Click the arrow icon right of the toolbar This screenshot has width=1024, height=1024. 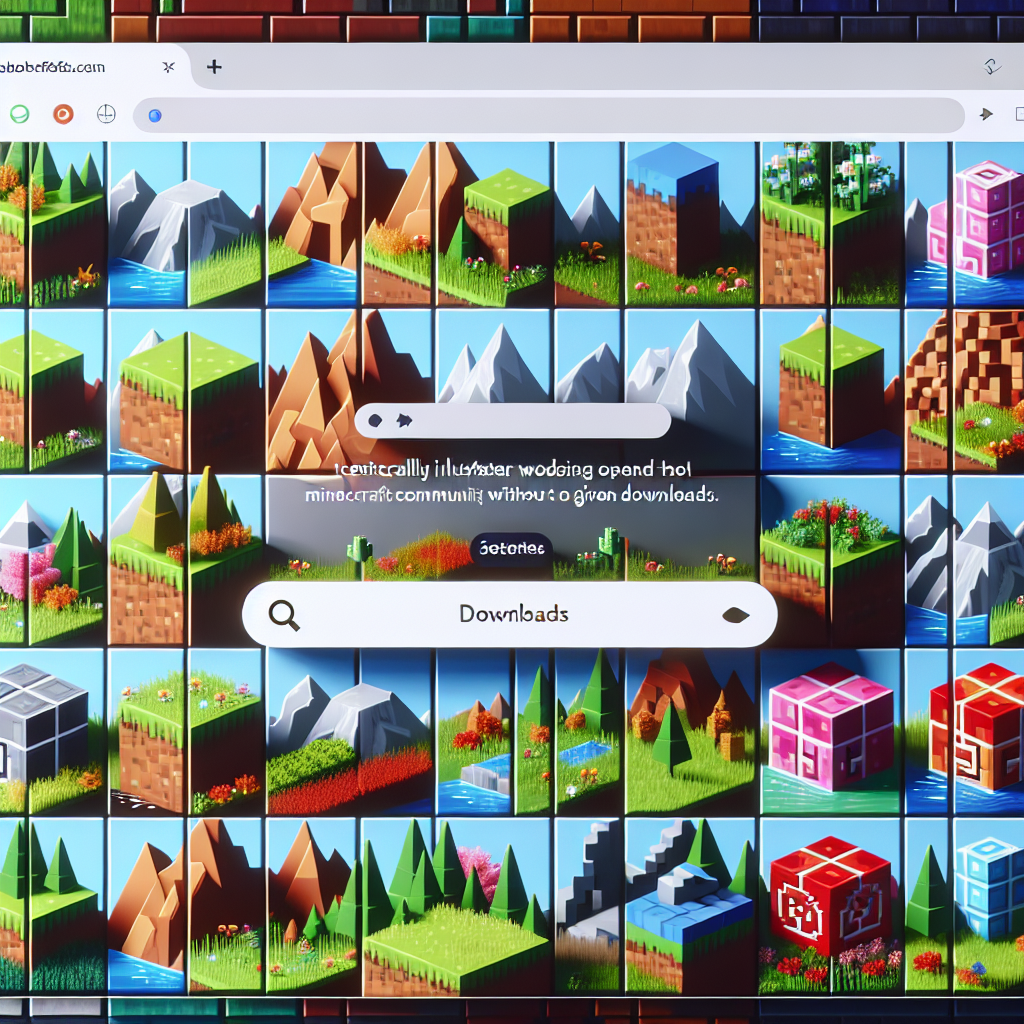986,114
